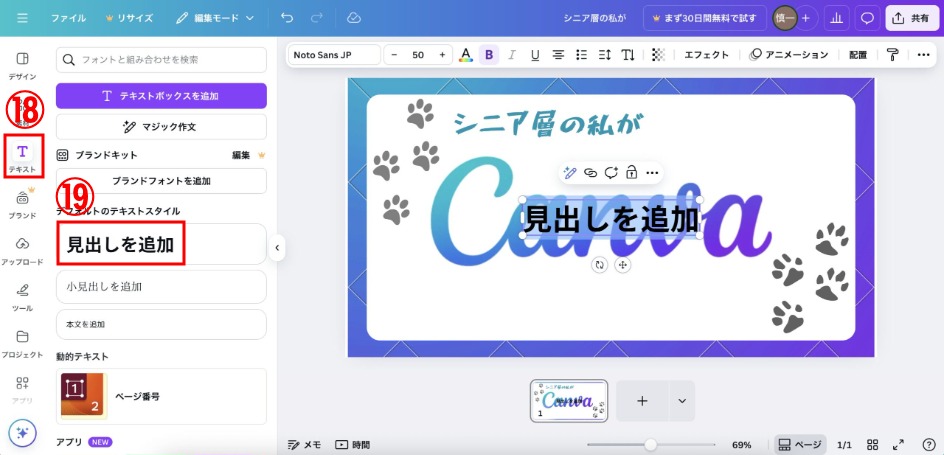The width and height of the screenshot is (944, 455).
Task: Open the アニメーション panel
Action: (789, 55)
